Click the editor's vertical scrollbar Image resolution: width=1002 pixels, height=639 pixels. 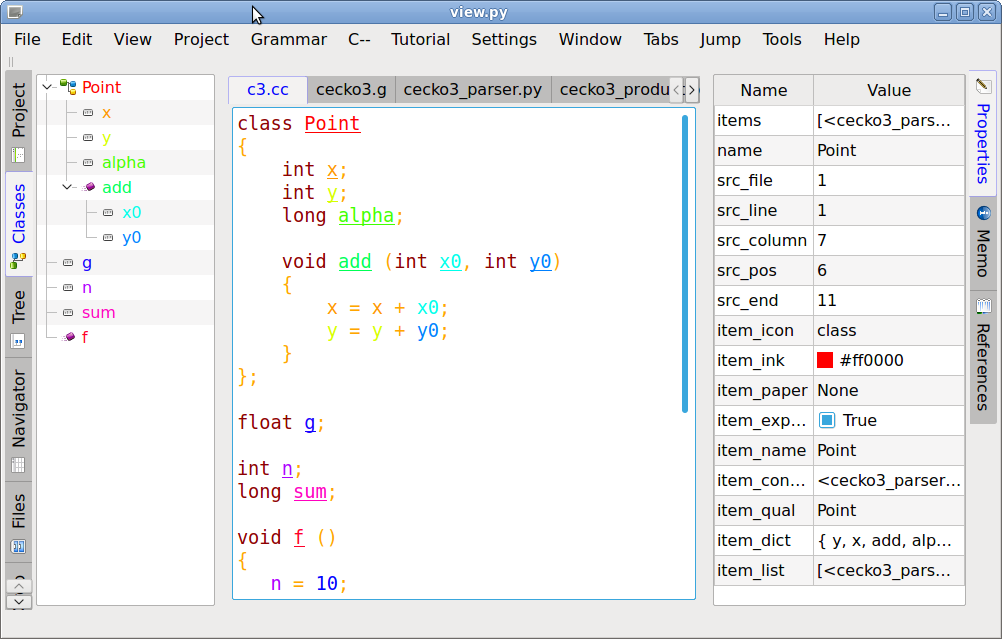point(685,264)
